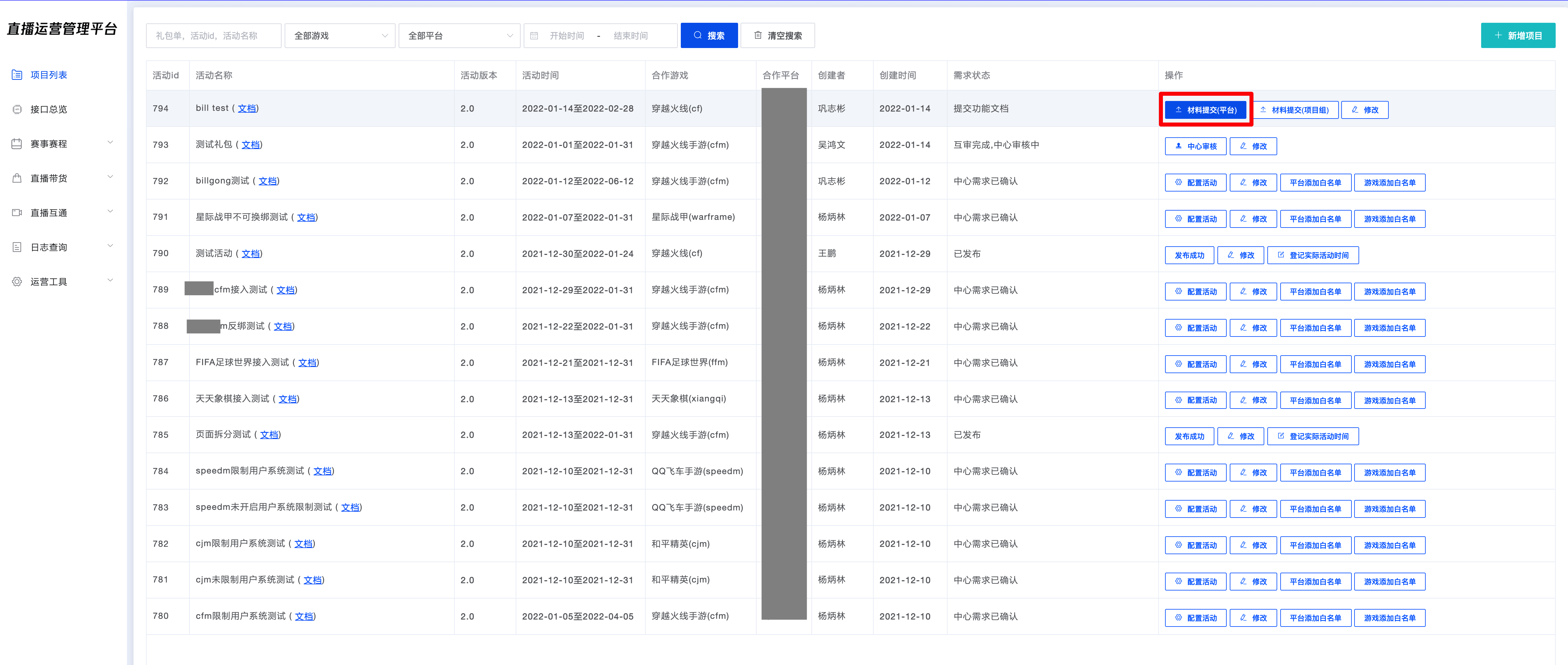Click 平台添加白名单 for activity 789
This screenshot has width=1568, height=665.
(1315, 292)
